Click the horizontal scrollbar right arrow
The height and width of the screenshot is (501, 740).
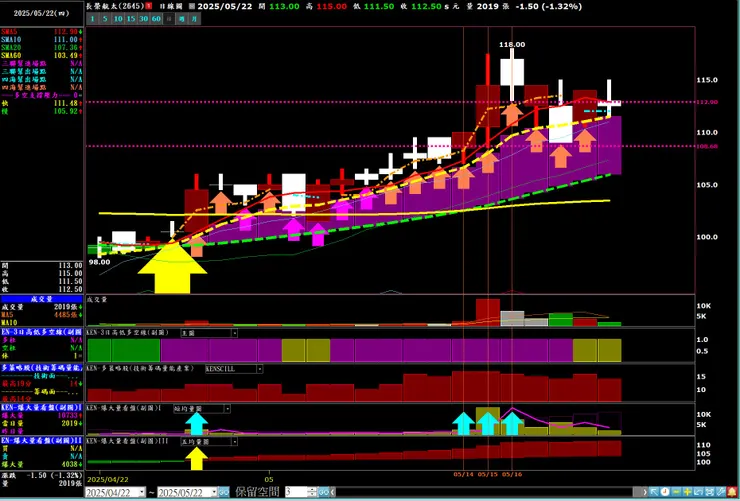pyautogui.click(x=645, y=492)
